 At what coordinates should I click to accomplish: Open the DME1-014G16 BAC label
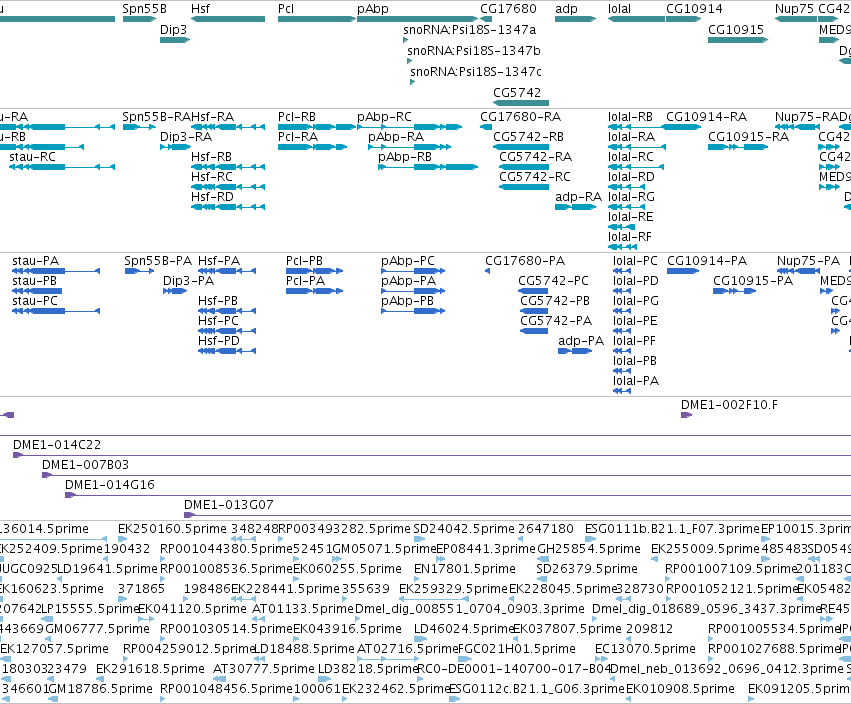pos(110,485)
